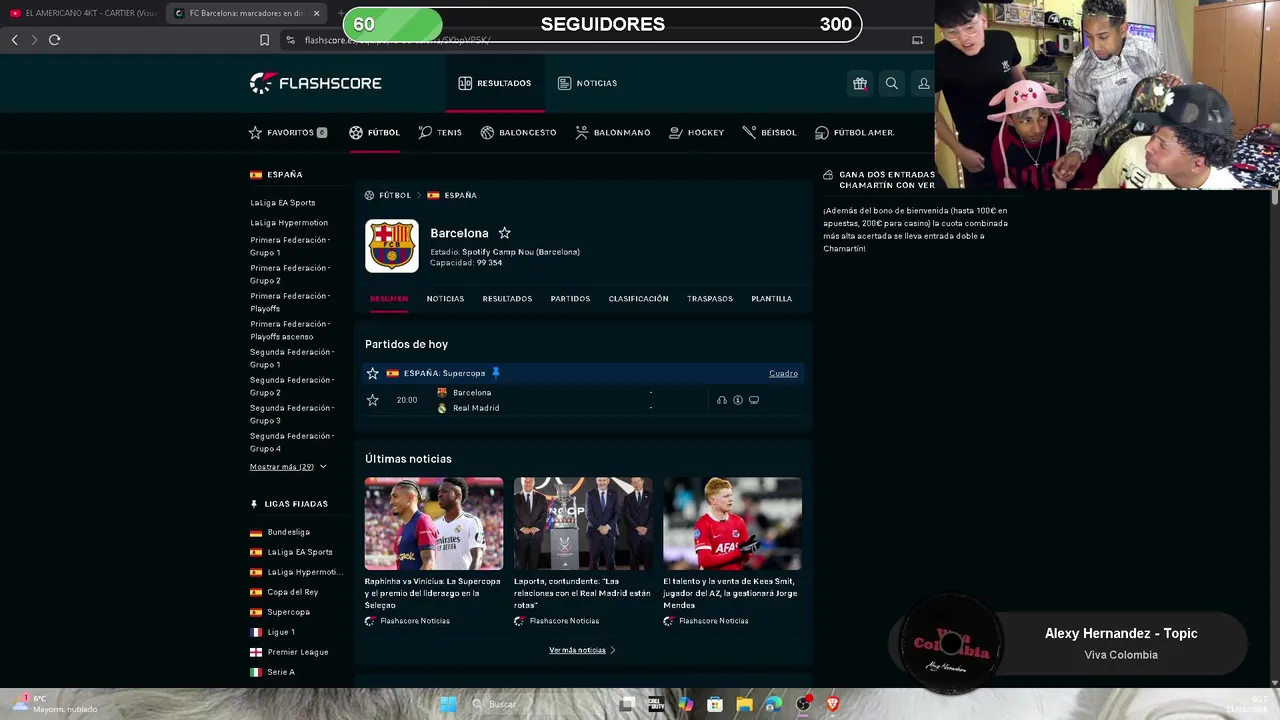1280x720 pixels.
Task: Switch to the Traspasos tab
Action: pos(710,299)
